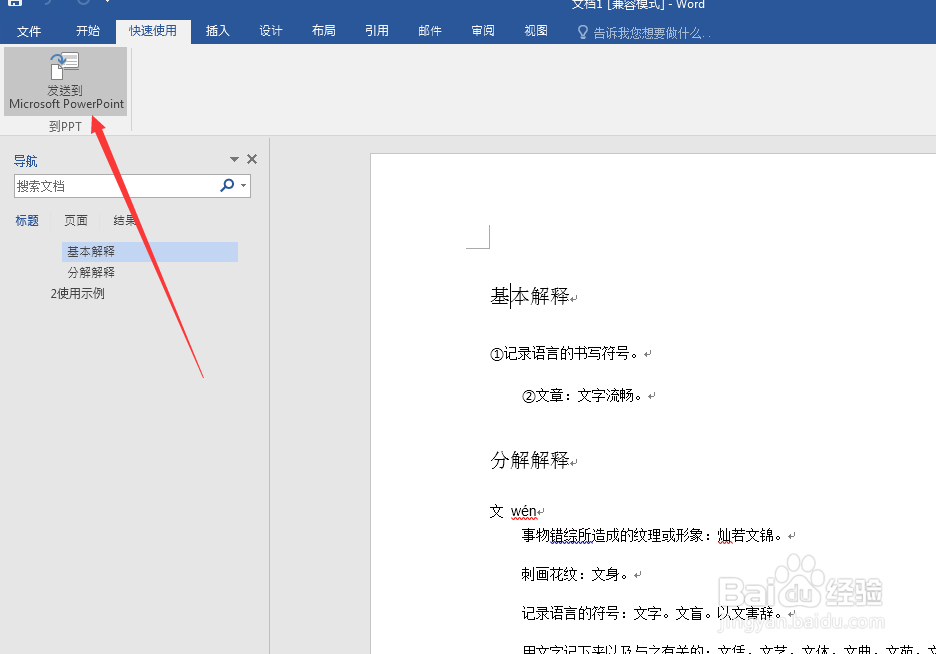This screenshot has height=654, width=936.
Task: Jump to the 分解解释 heading
Action: pyautogui.click(x=90, y=271)
